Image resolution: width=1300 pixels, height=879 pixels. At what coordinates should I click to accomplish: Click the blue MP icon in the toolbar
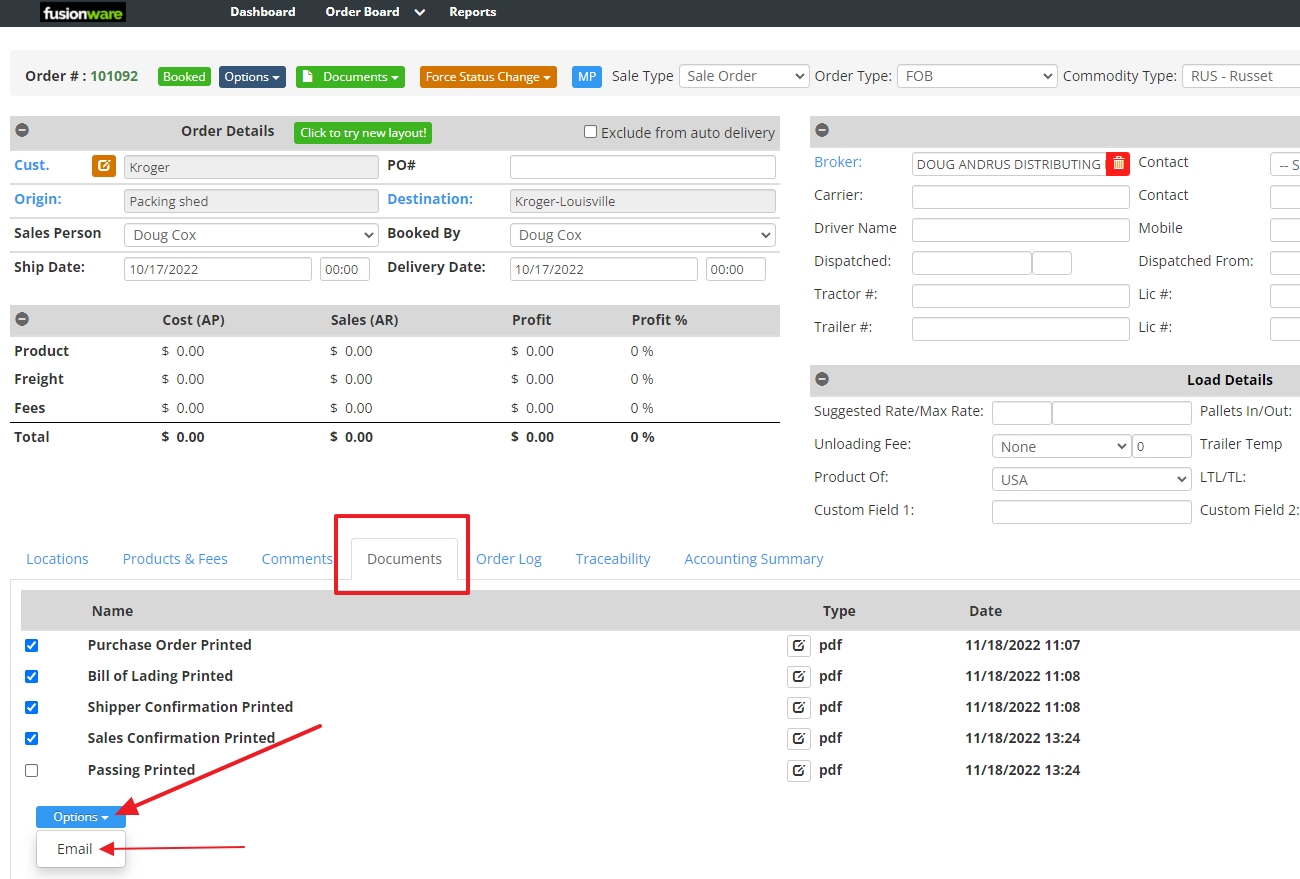[x=588, y=75]
